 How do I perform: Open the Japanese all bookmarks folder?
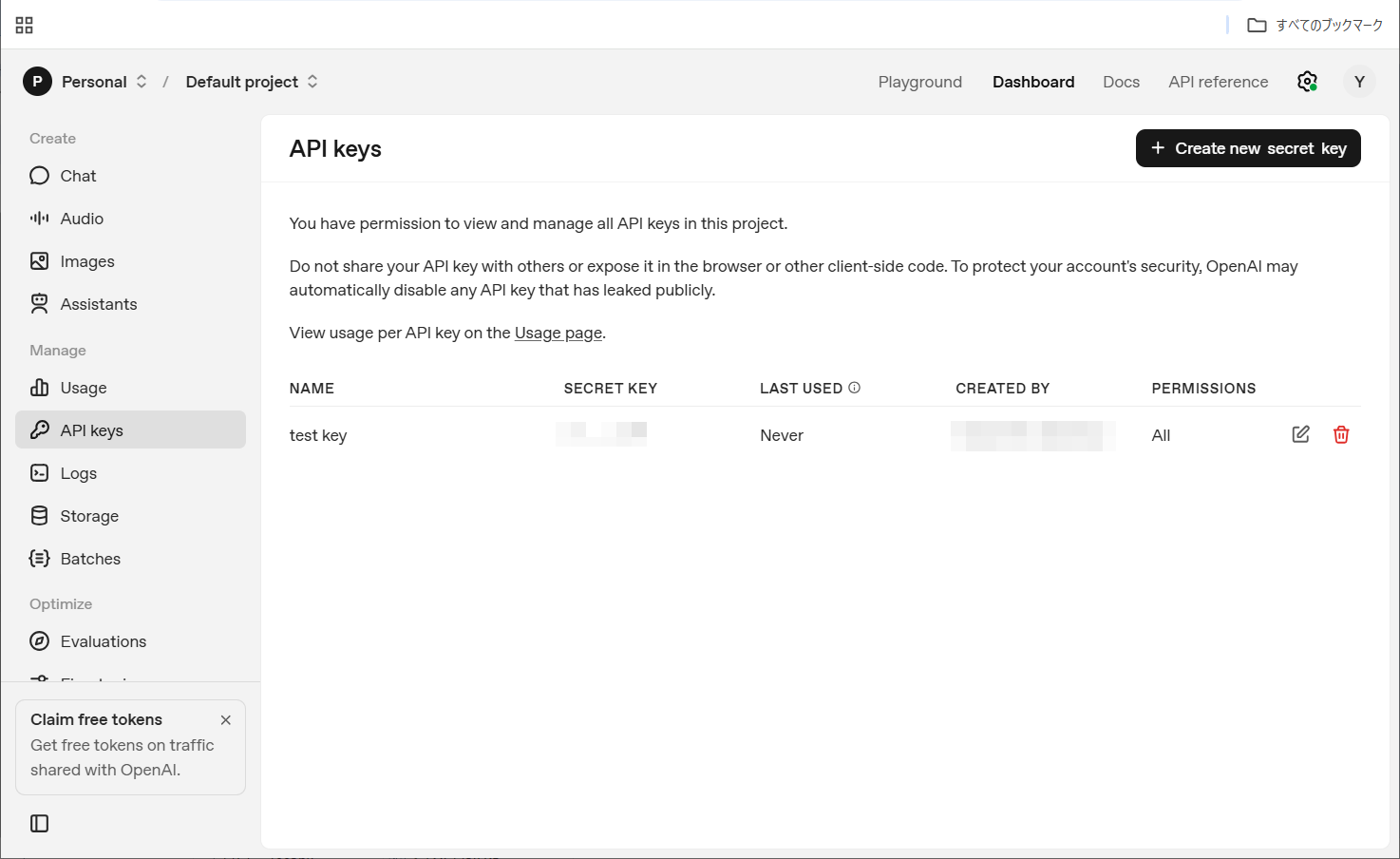pyautogui.click(x=1315, y=25)
